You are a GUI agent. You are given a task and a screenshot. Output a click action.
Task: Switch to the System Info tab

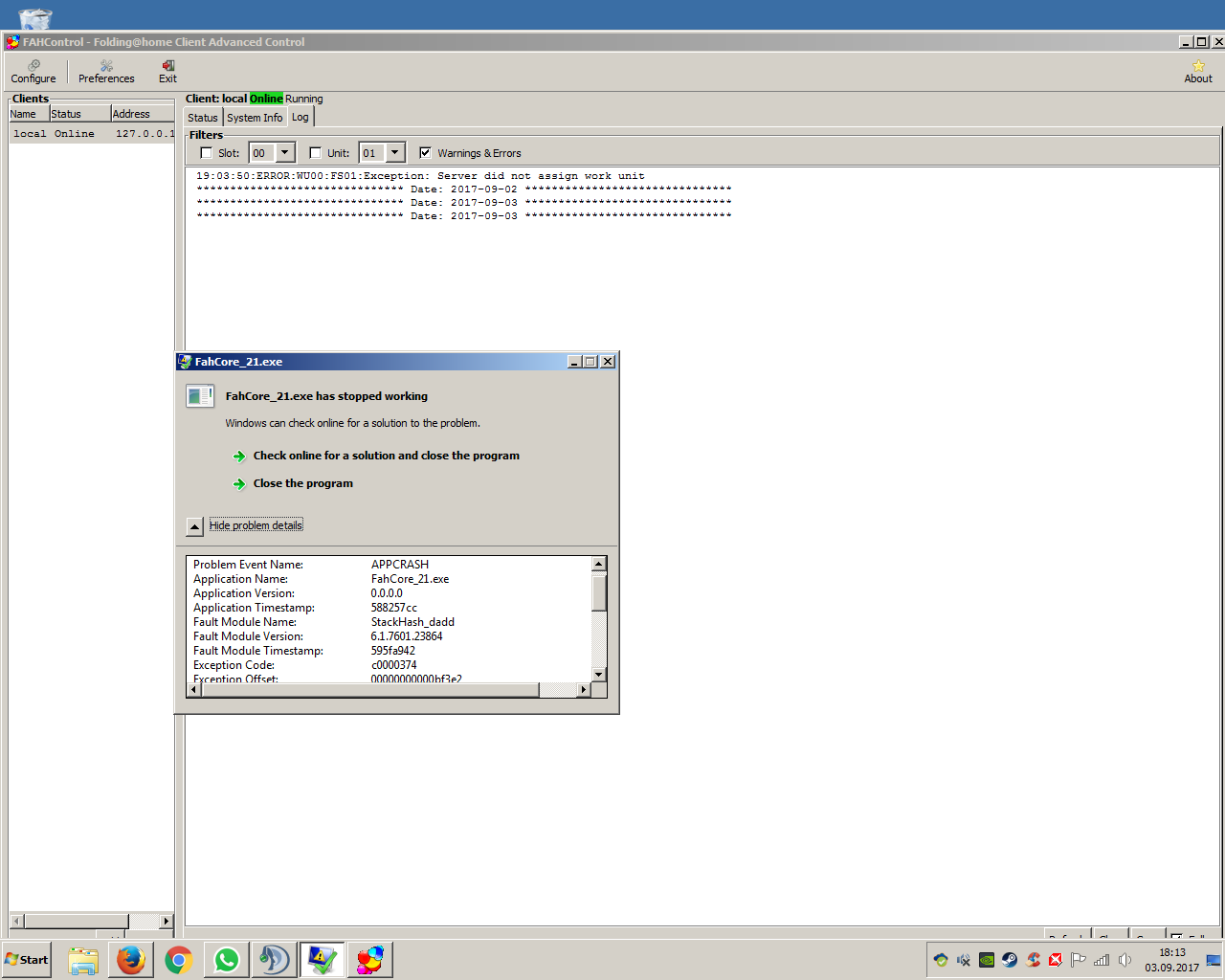[255, 118]
